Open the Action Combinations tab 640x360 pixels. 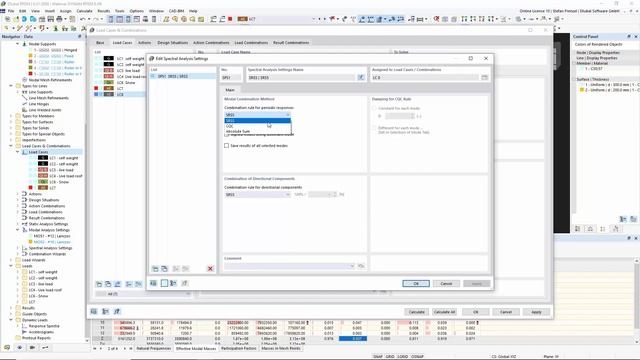pyautogui.click(x=211, y=42)
